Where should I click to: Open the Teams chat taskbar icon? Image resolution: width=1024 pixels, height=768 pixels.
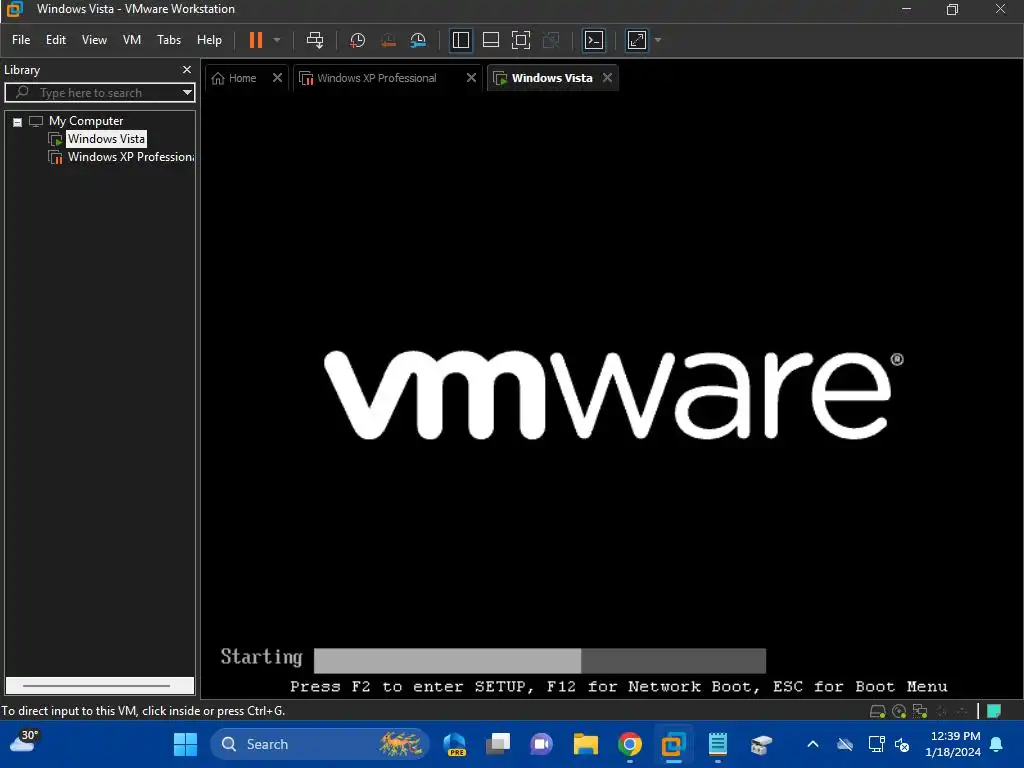[x=541, y=744]
